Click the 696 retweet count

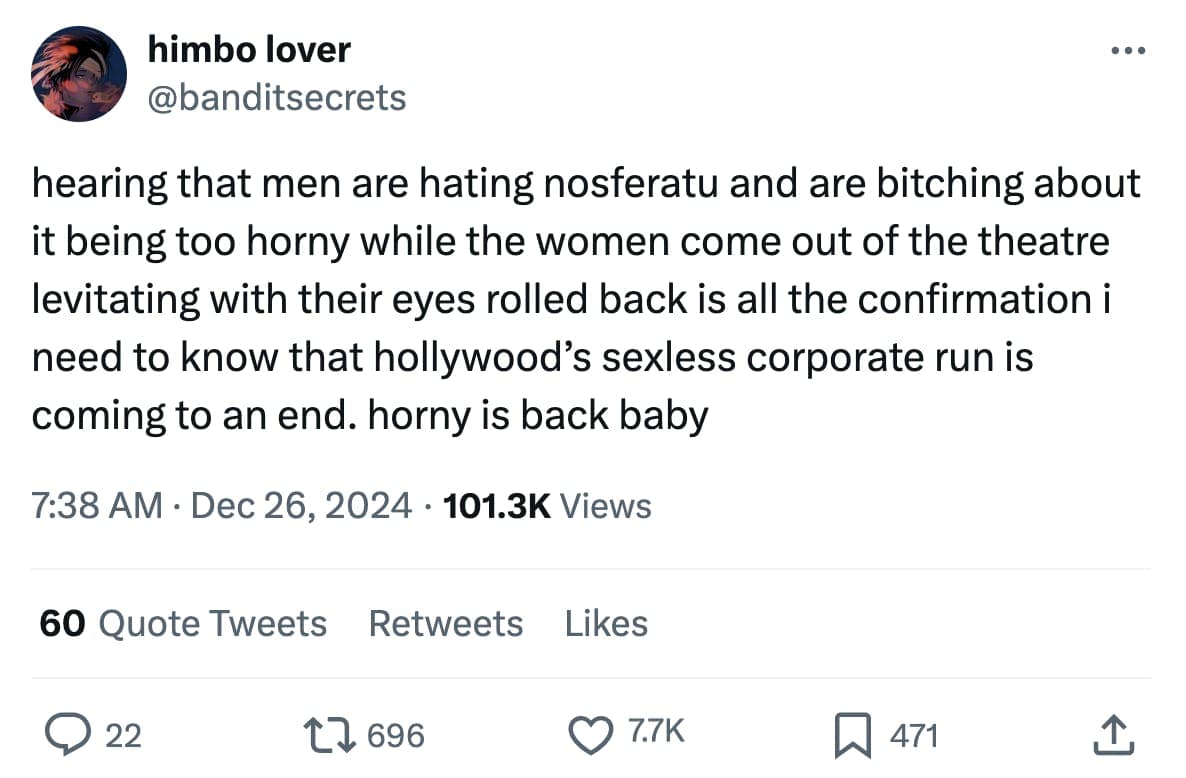(x=396, y=737)
